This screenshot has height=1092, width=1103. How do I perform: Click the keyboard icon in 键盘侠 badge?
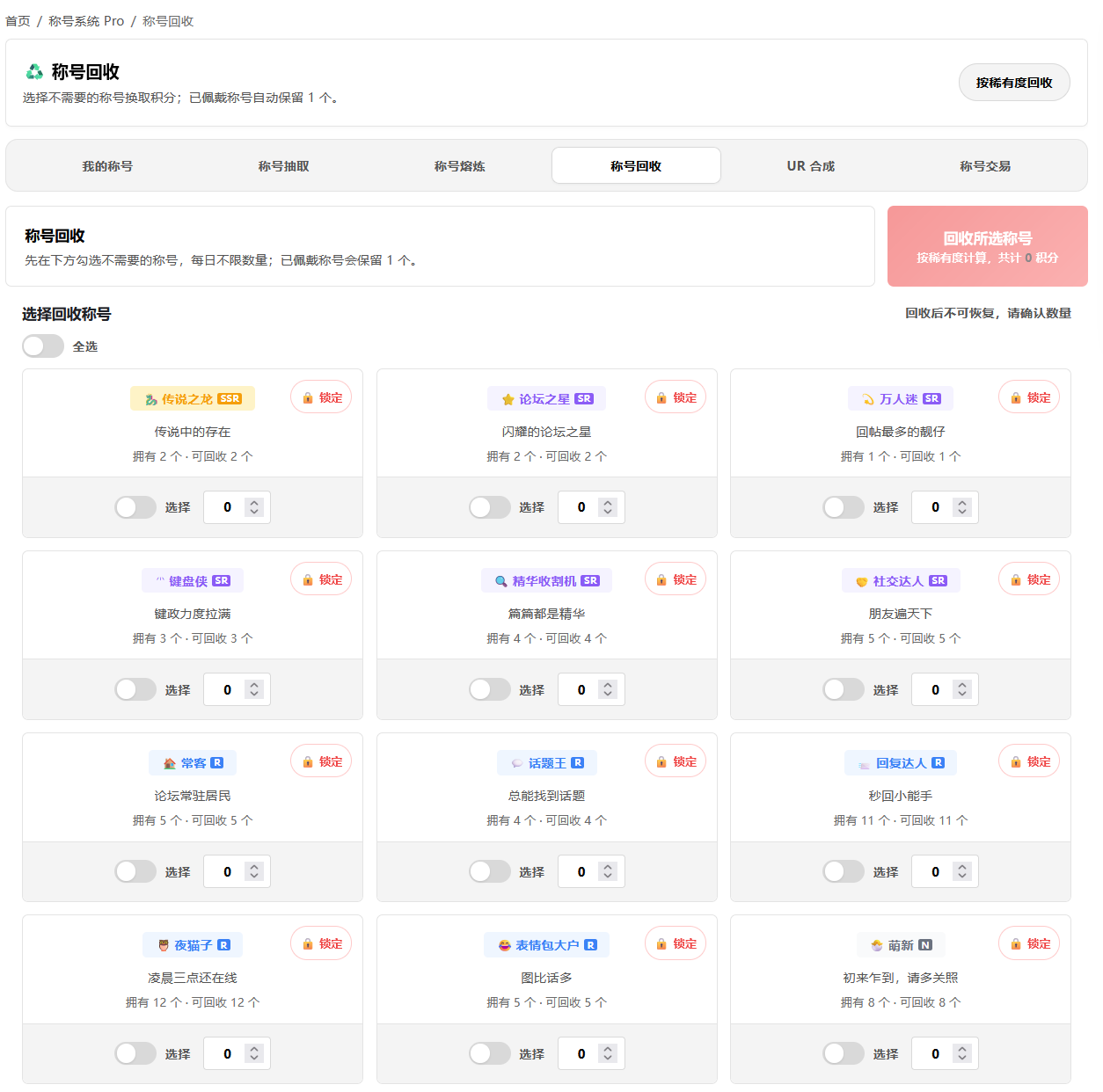pyautogui.click(x=160, y=581)
